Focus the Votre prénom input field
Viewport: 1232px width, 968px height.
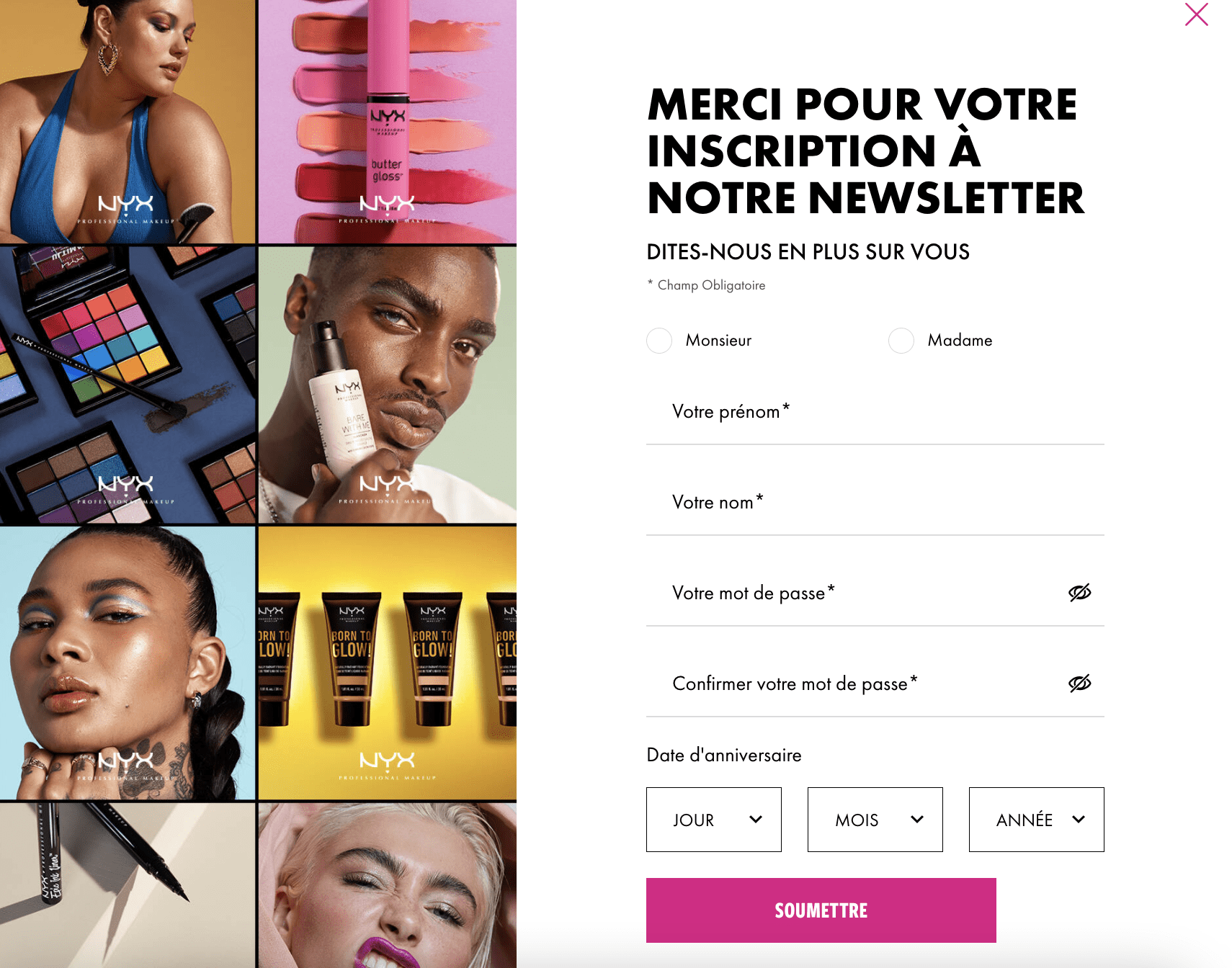(x=875, y=412)
